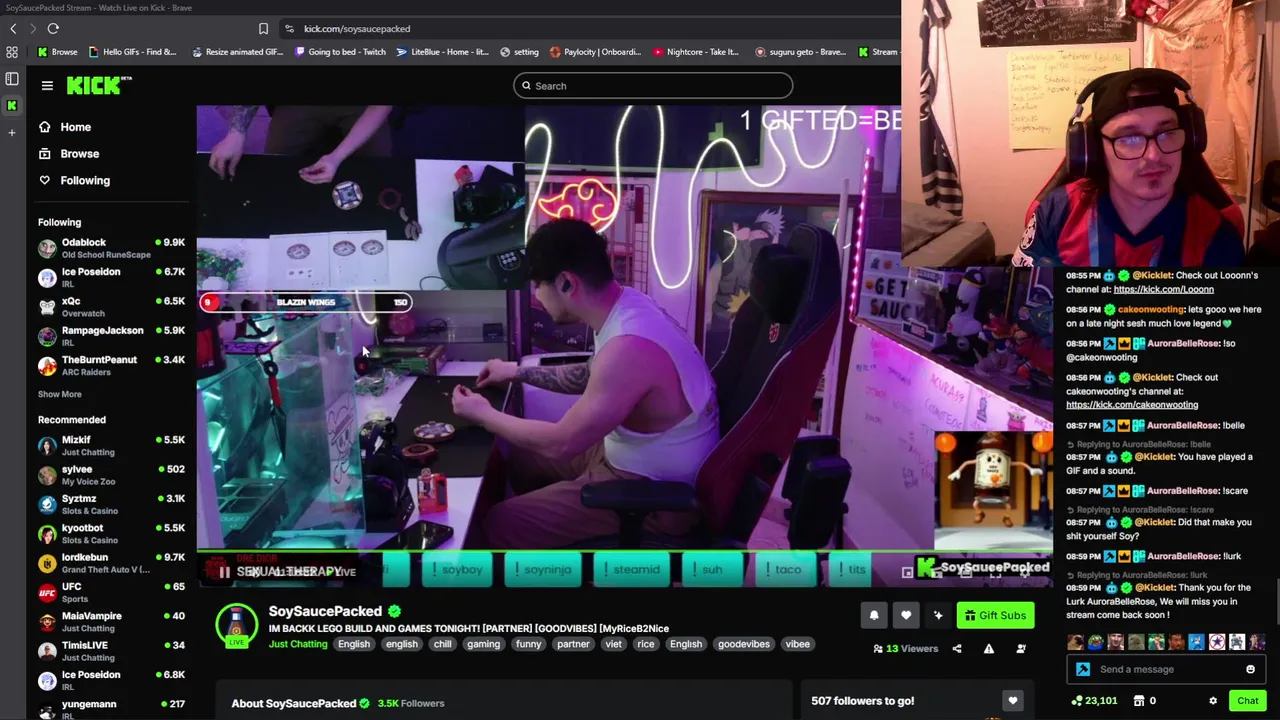Open xQc channel

click(110, 307)
